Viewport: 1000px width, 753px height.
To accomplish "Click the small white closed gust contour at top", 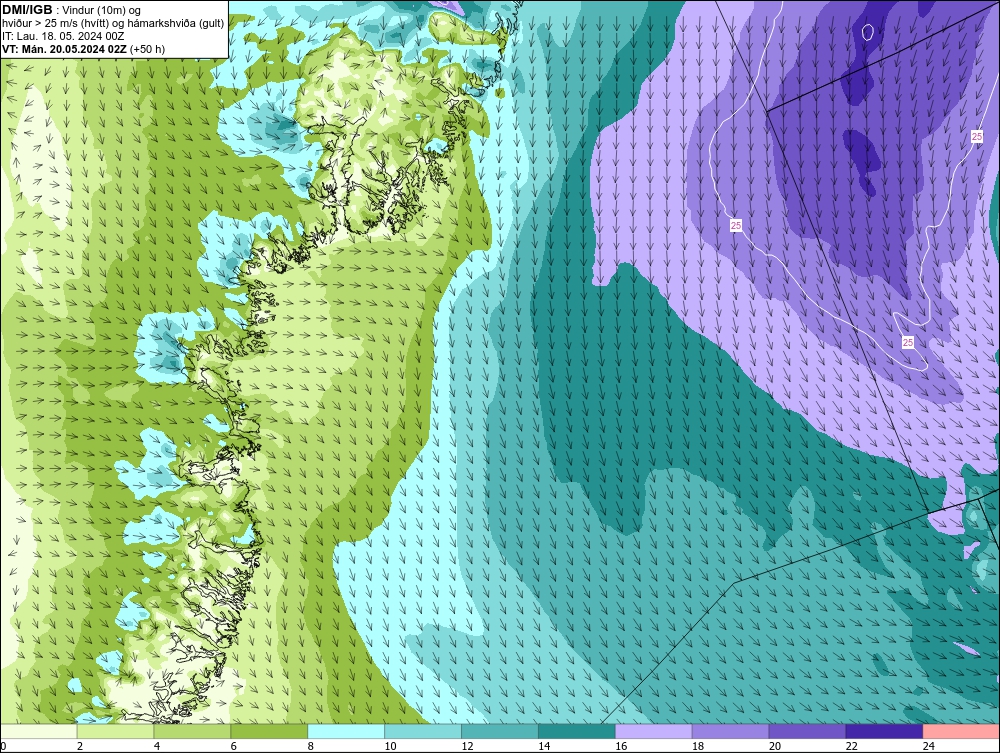I will click(867, 31).
